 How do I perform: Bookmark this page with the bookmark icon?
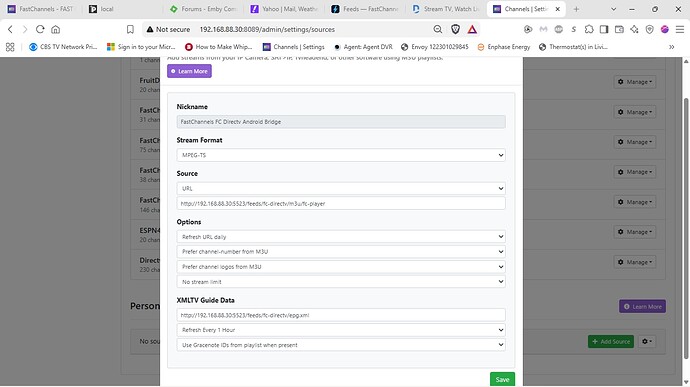tap(130, 29)
